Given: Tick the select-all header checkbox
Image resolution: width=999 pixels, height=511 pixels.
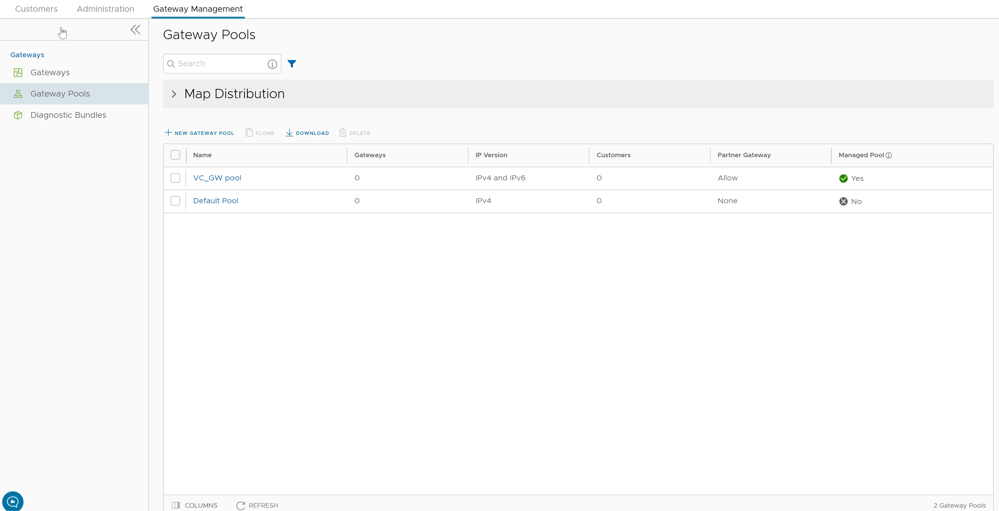Looking at the screenshot, I should coord(175,155).
